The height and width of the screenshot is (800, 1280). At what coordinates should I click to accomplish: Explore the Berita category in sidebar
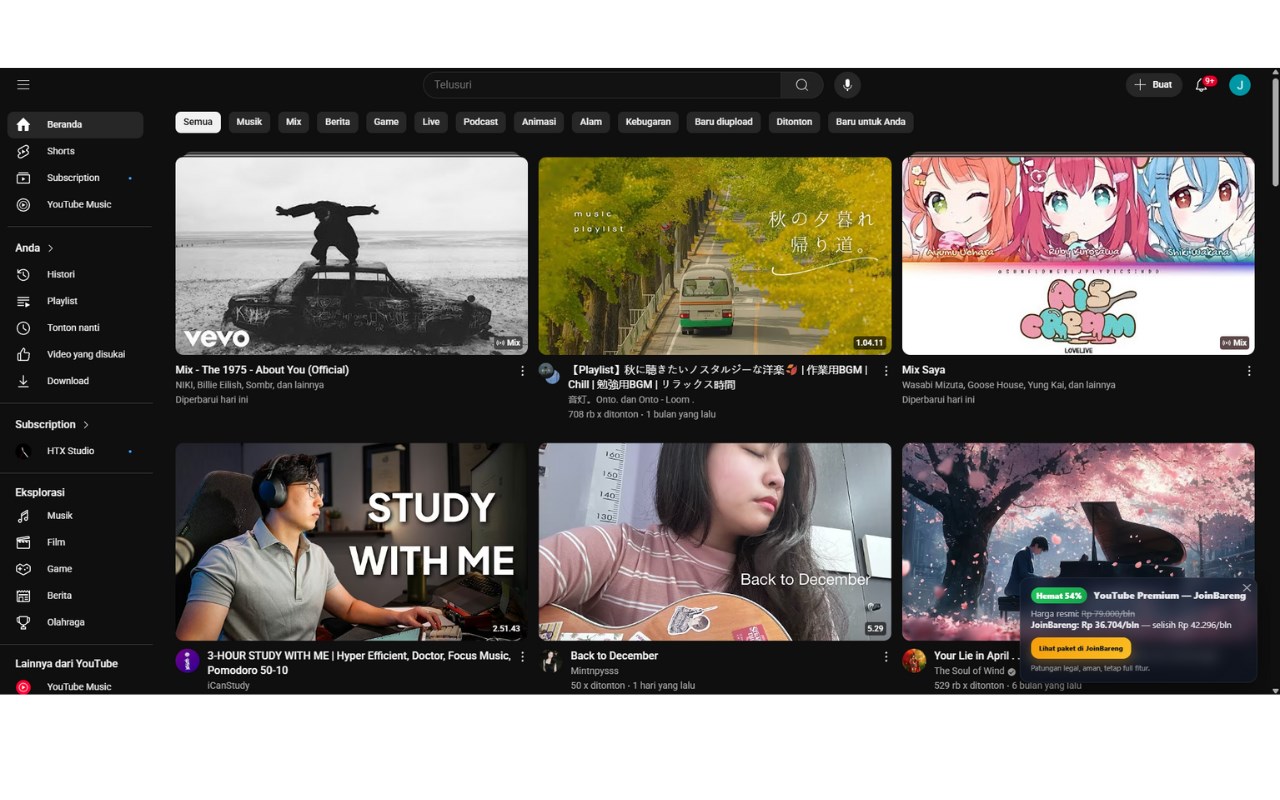pyautogui.click(x=75, y=596)
